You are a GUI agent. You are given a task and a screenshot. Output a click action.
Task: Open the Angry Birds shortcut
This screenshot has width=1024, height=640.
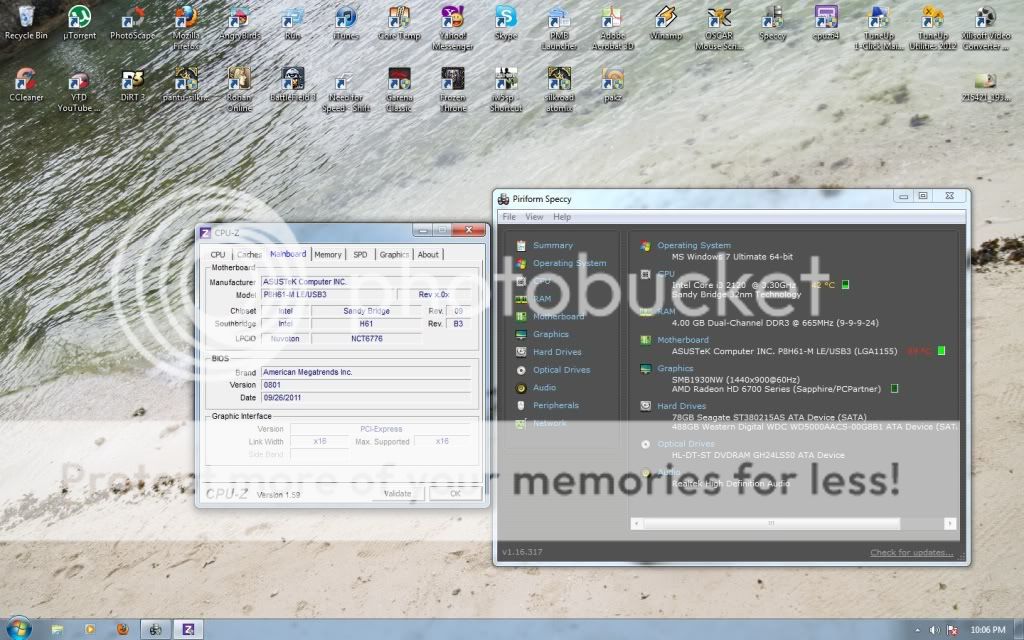pos(239,23)
